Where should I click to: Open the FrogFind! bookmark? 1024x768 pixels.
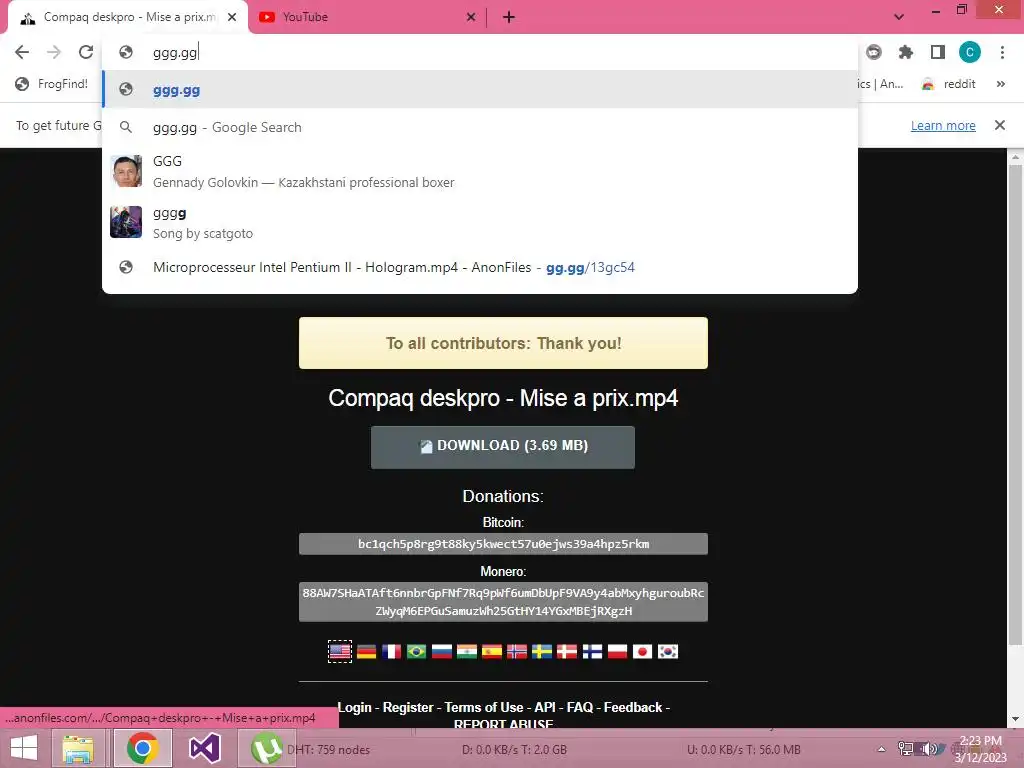52,84
